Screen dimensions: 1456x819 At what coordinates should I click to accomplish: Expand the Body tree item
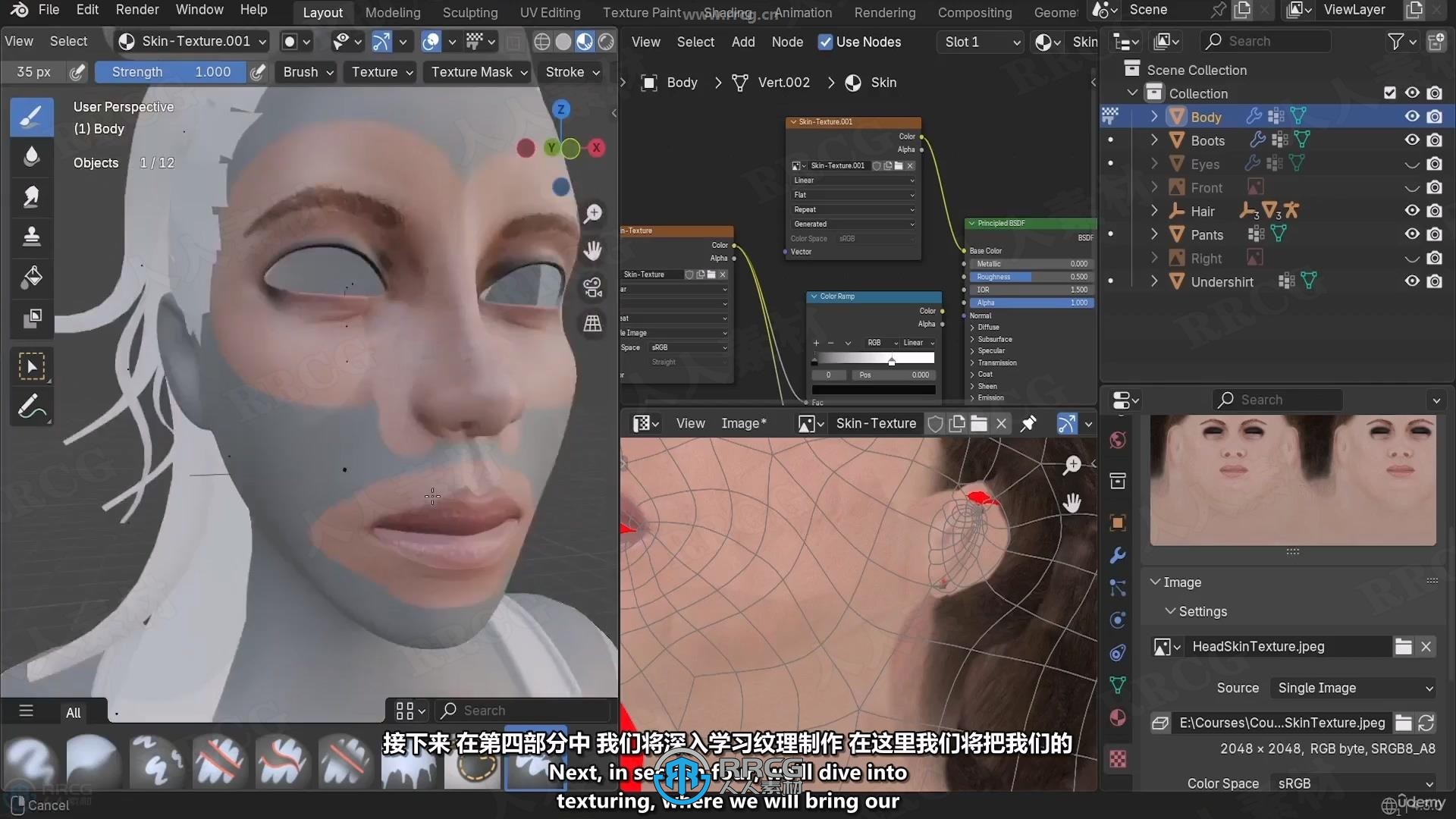pyautogui.click(x=1154, y=116)
